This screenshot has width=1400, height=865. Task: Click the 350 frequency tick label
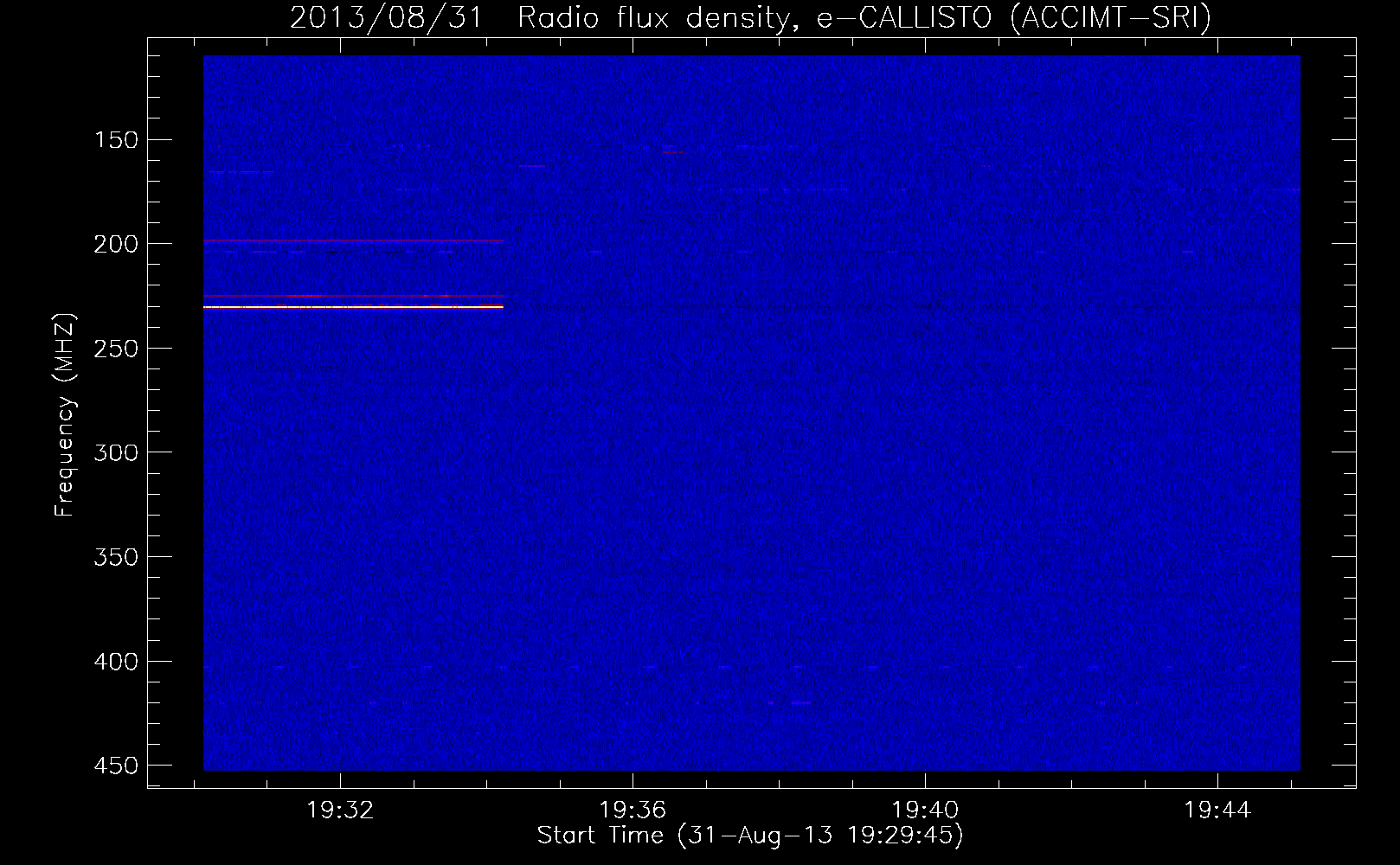(115, 557)
